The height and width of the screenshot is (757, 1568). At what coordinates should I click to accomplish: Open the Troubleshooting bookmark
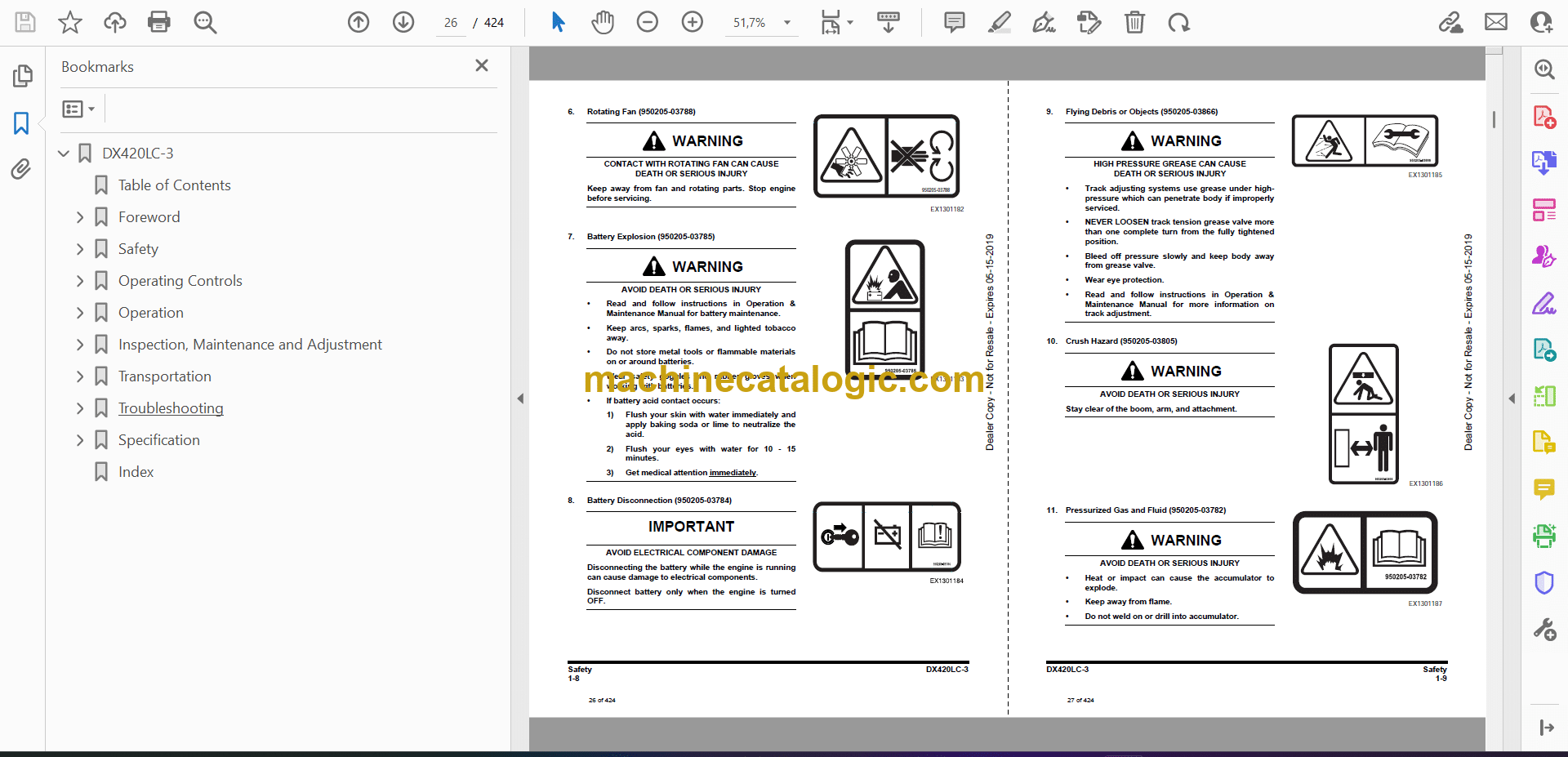[171, 408]
